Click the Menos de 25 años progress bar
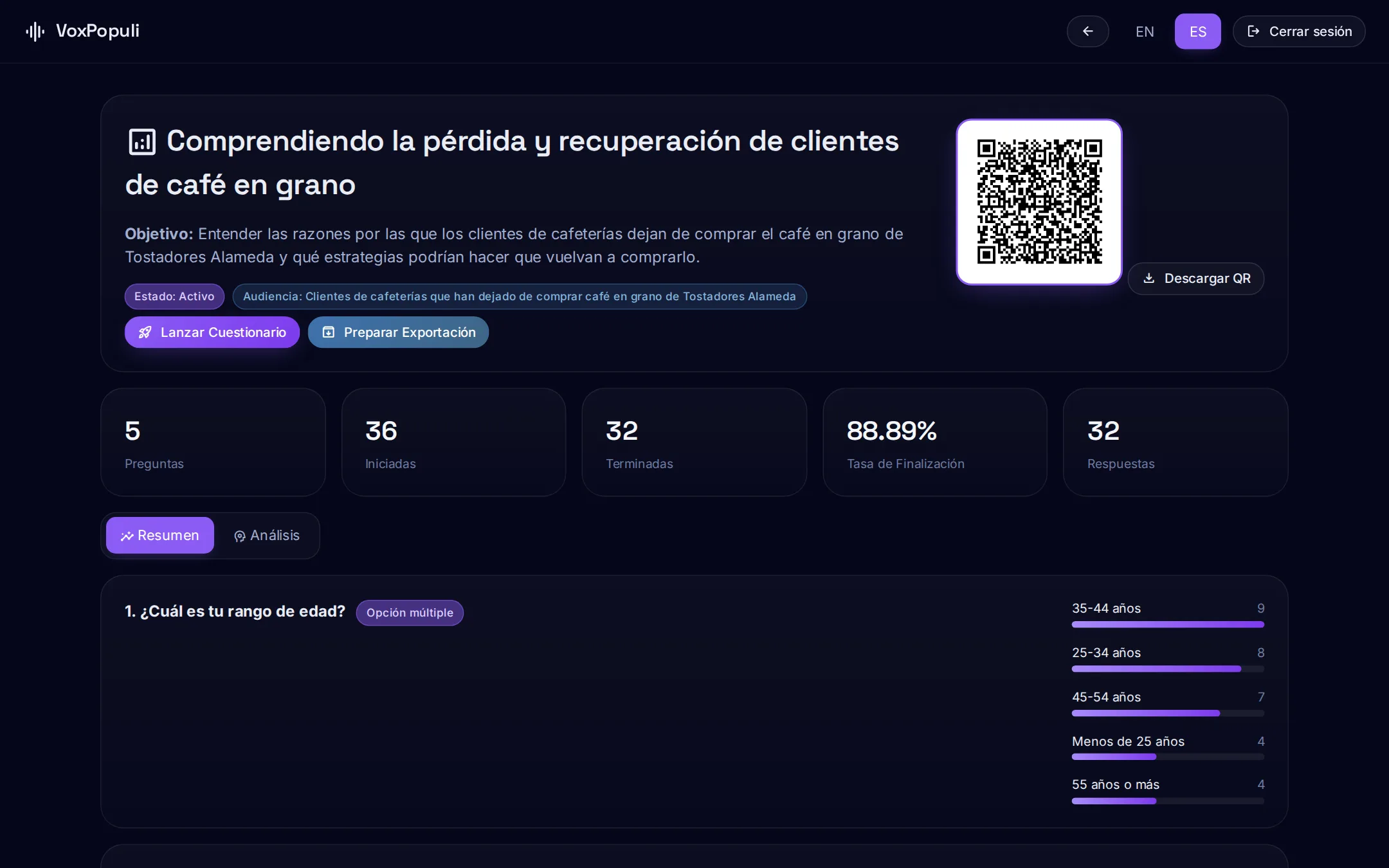This screenshot has height=868, width=1389. [x=1168, y=757]
